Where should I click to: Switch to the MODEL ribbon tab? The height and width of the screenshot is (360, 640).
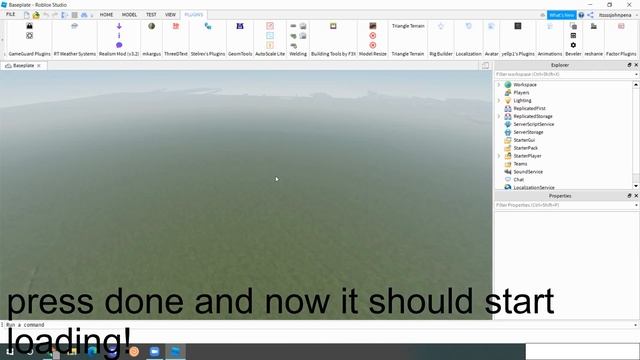tap(129, 14)
